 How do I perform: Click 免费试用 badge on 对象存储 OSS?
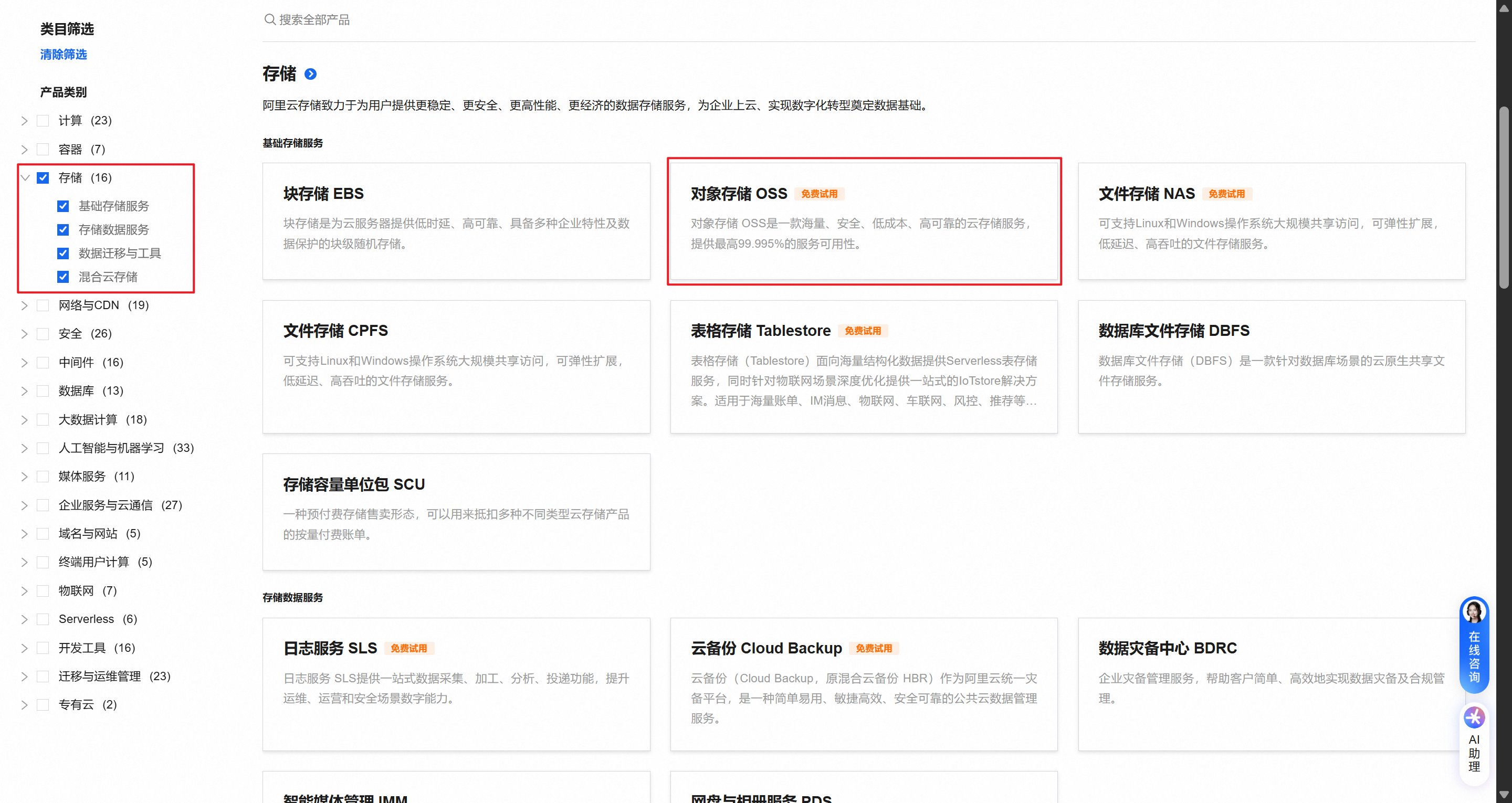pos(819,194)
